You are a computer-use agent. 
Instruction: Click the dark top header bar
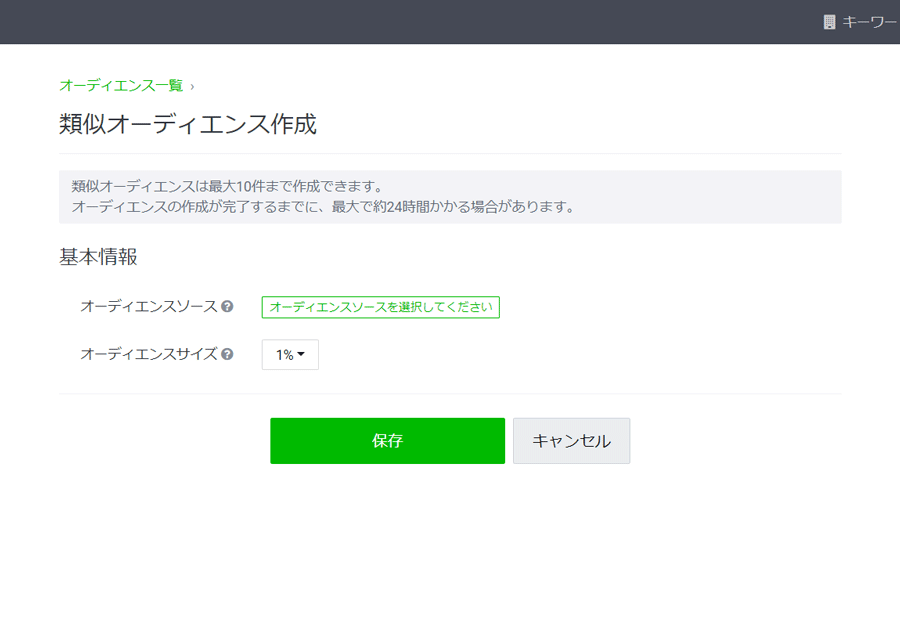click(402, 22)
